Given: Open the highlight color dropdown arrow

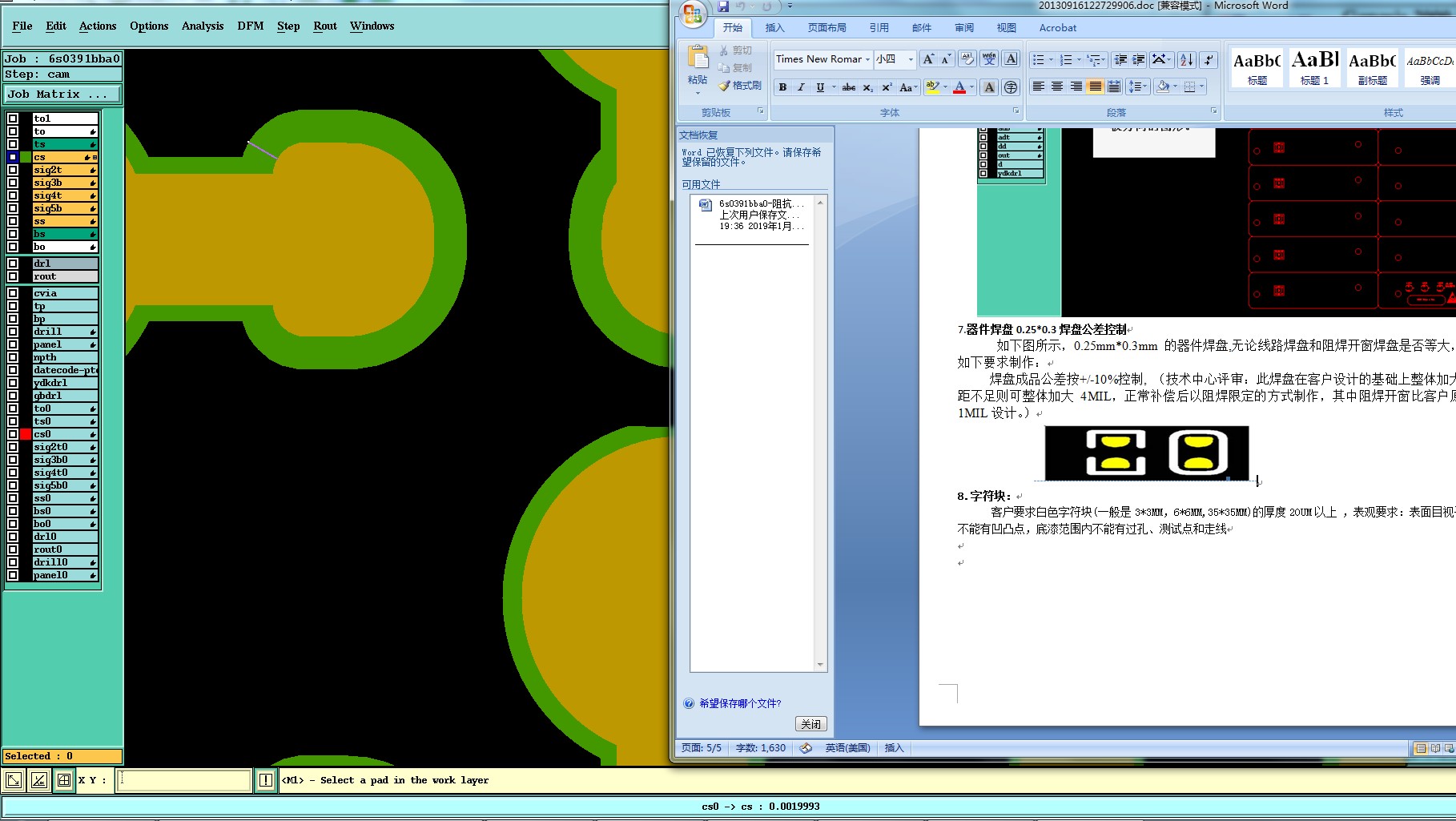Looking at the screenshot, I should (x=945, y=87).
